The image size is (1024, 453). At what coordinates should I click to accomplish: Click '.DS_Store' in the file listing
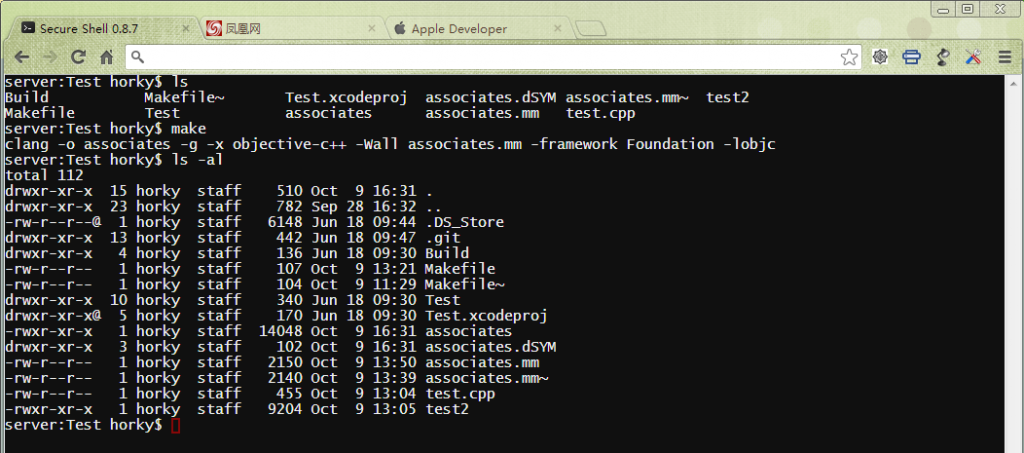pos(464,223)
